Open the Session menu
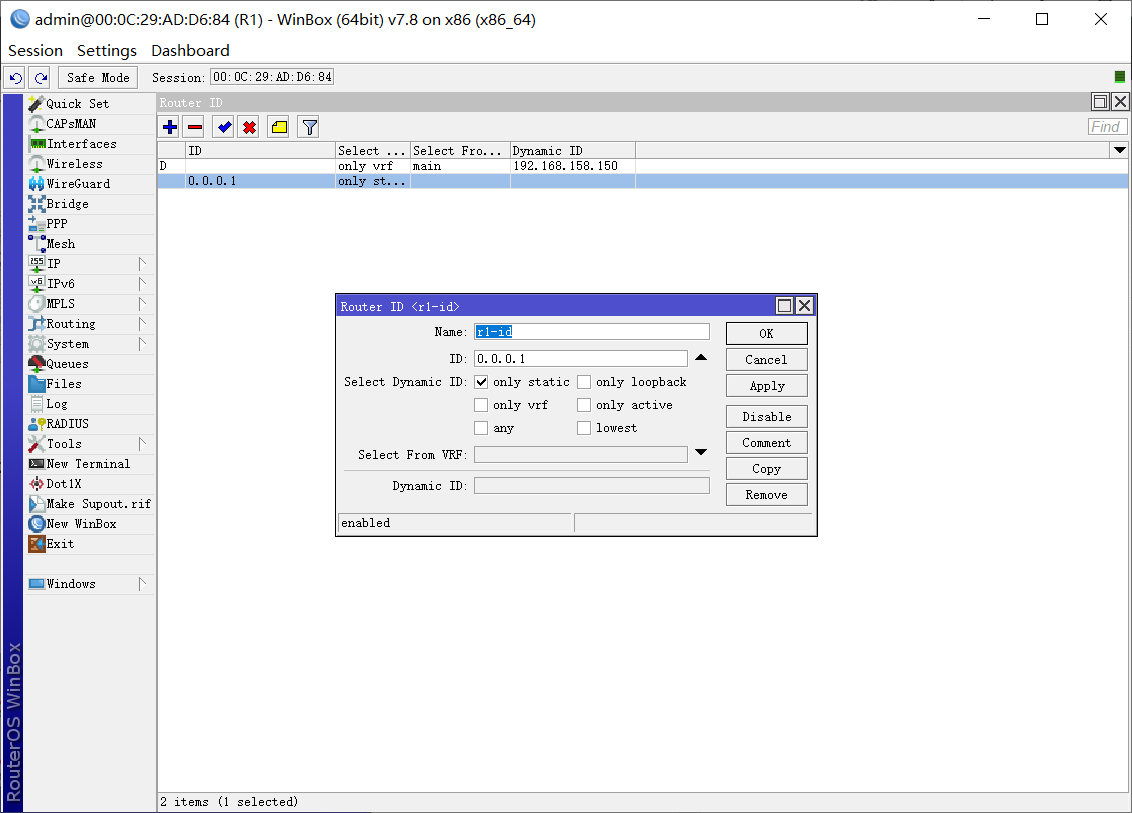The height and width of the screenshot is (813, 1132). click(35, 51)
